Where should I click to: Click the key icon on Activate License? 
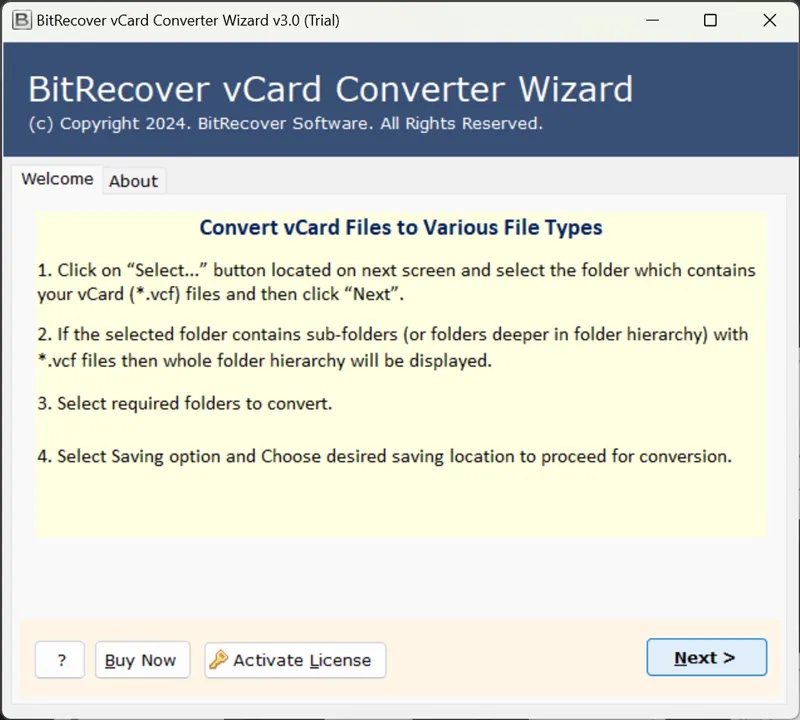(x=219, y=660)
